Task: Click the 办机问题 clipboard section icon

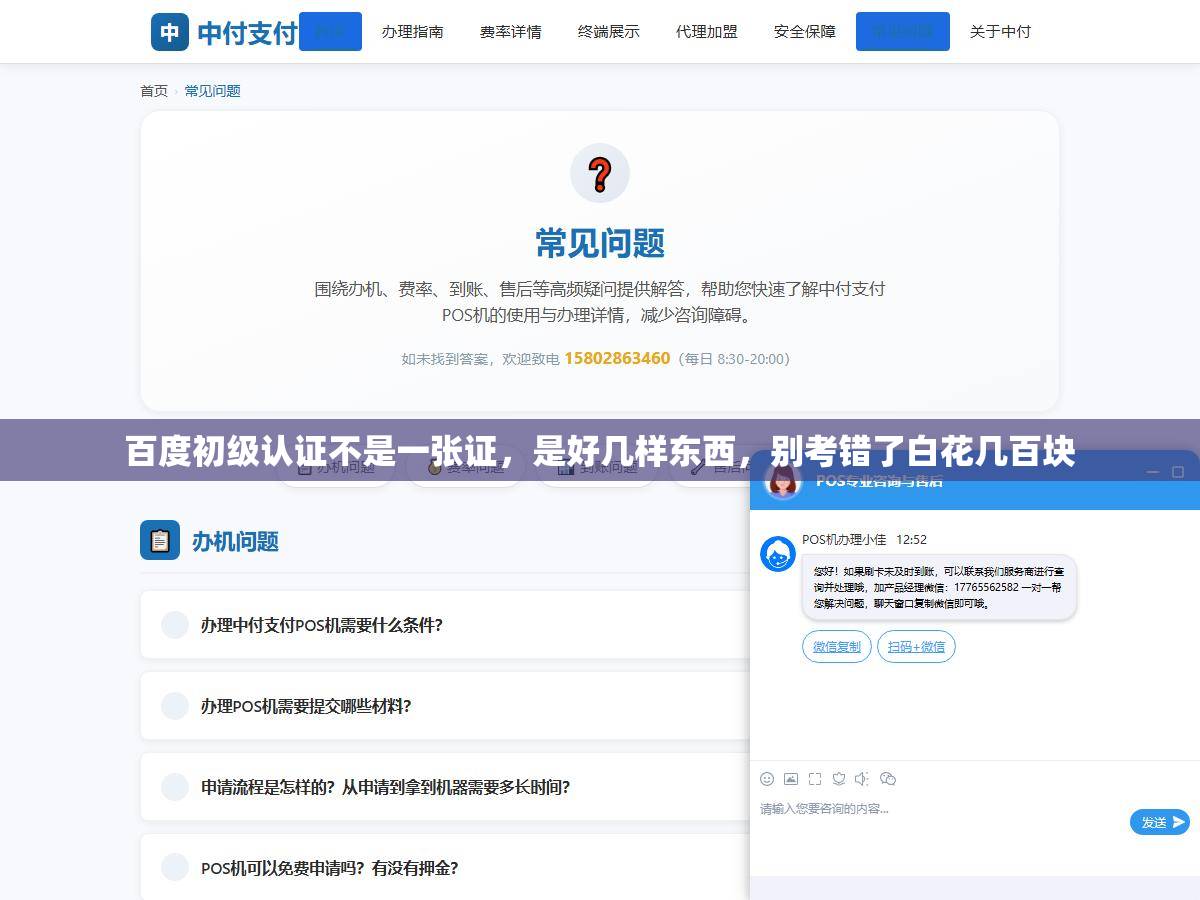Action: pyautogui.click(x=160, y=540)
